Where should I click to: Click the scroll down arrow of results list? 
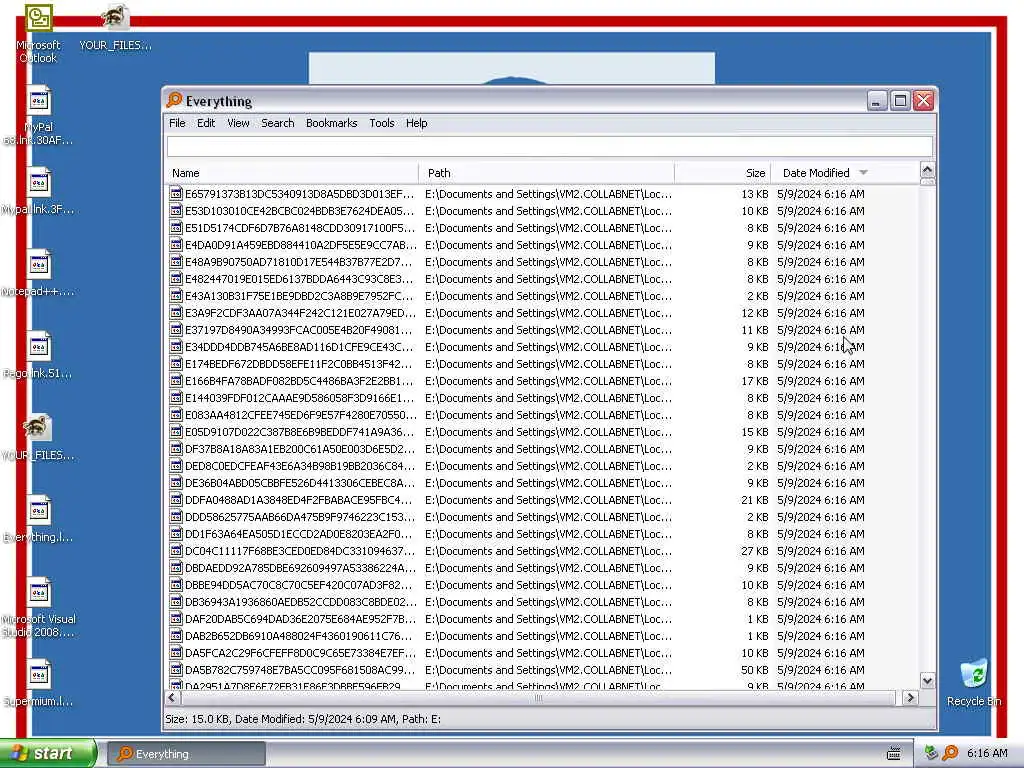927,680
